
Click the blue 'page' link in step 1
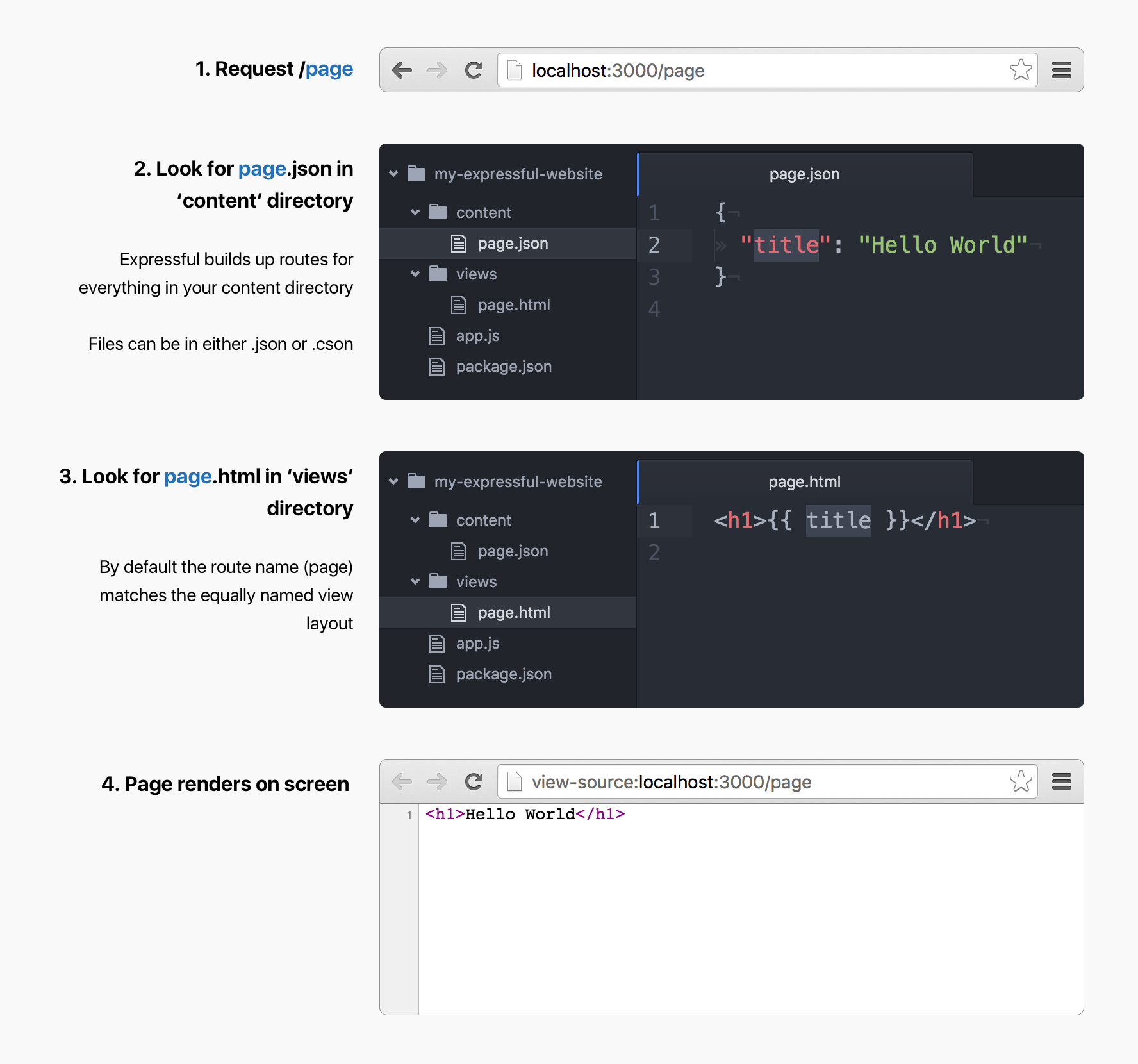tap(329, 69)
